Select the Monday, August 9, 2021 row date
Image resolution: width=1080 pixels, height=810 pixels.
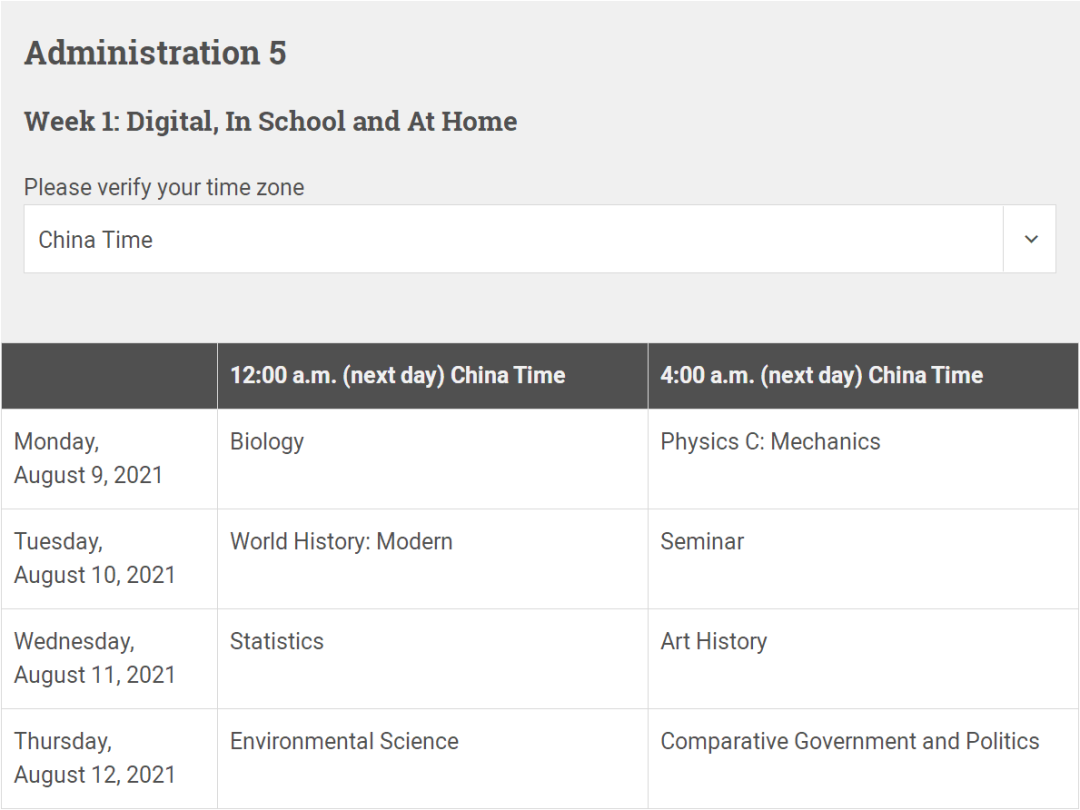click(88, 458)
